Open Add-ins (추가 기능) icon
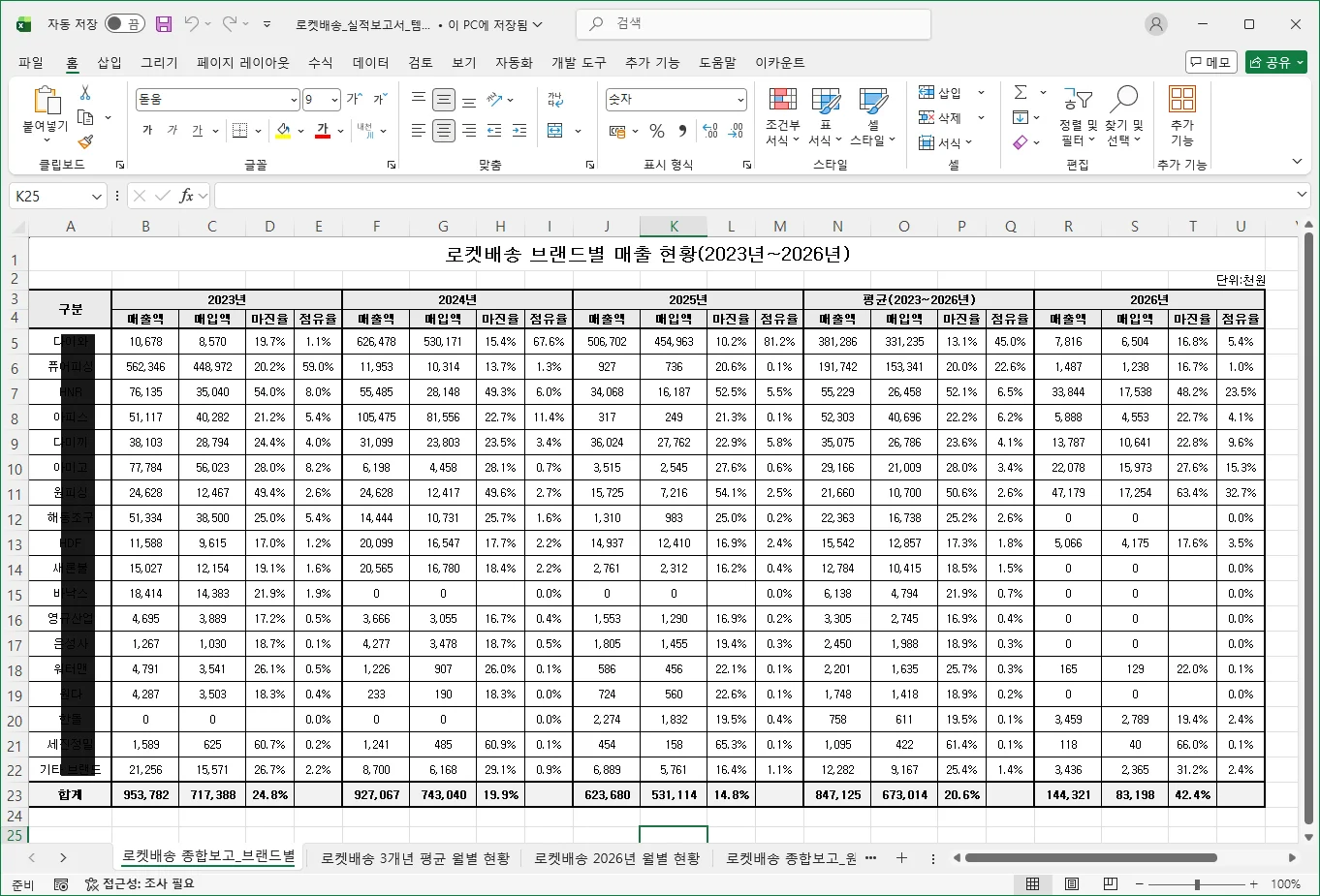Screen dimensions: 1320x896 (x=1181, y=114)
